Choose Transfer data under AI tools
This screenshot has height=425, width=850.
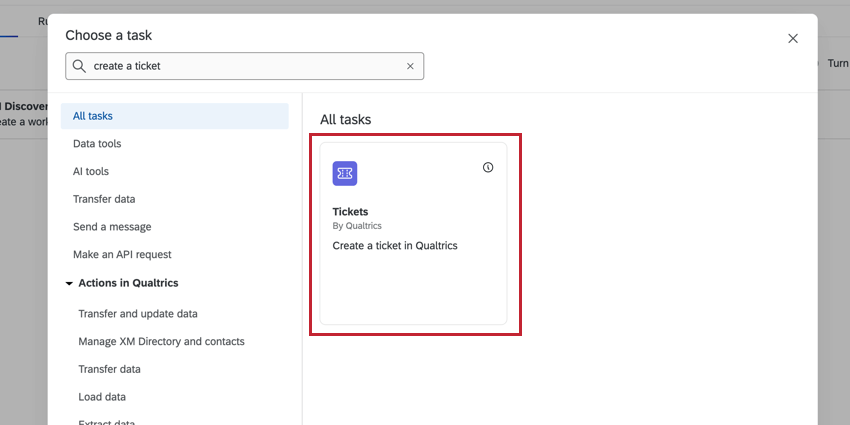pyautogui.click(x=104, y=199)
